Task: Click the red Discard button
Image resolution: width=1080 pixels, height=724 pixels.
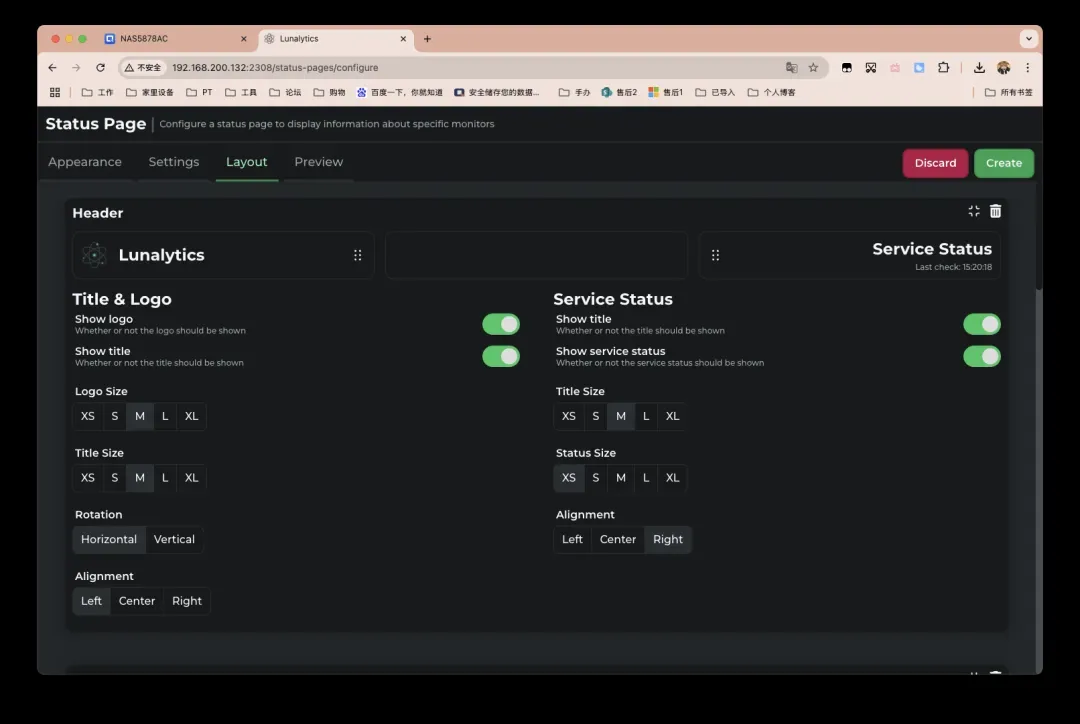Action: coord(935,163)
